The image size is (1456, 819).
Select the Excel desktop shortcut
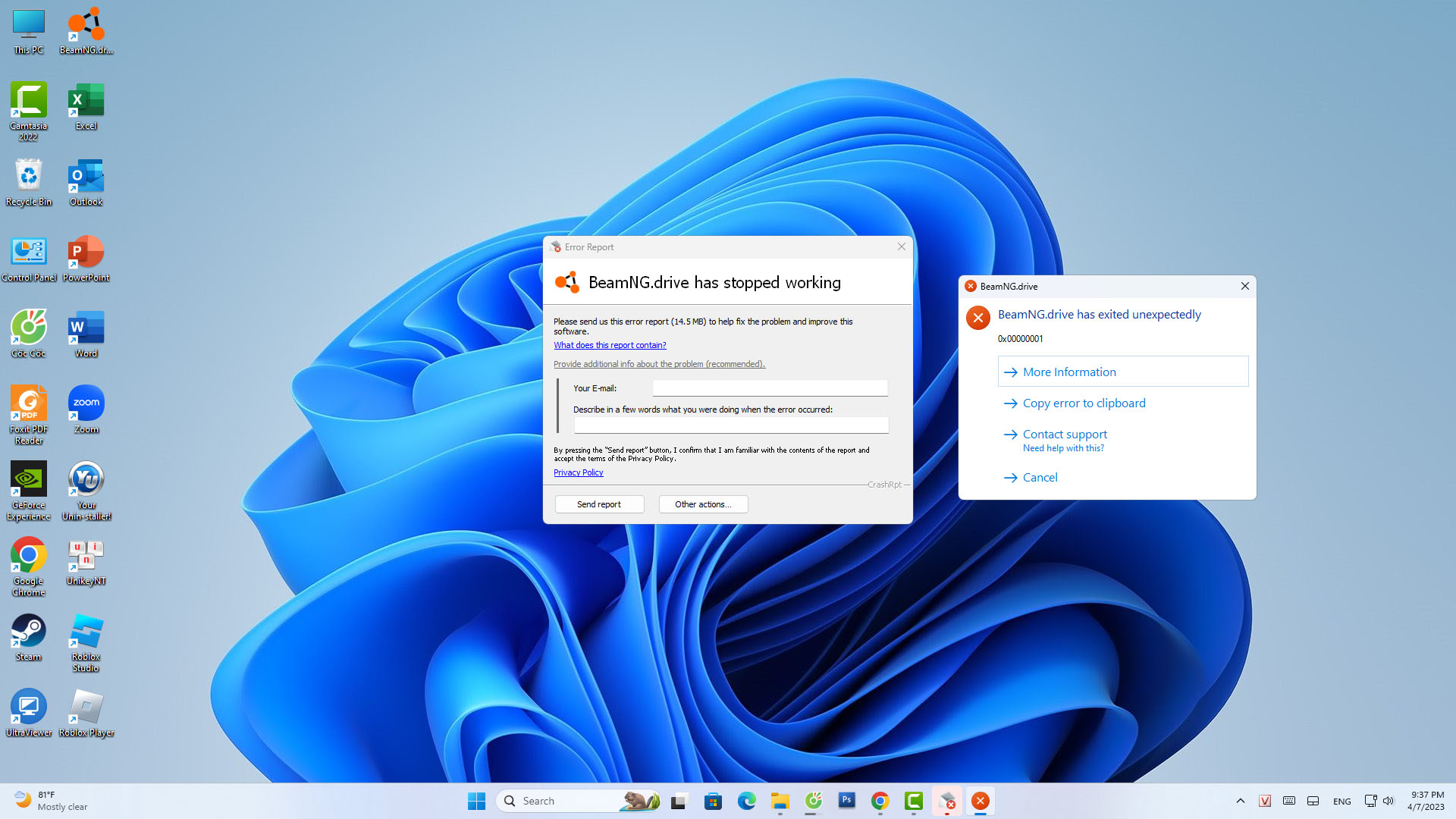point(86,107)
